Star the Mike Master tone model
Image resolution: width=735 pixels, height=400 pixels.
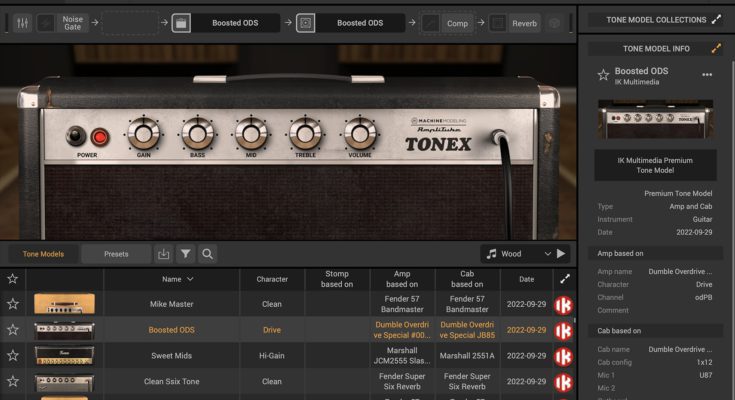point(13,304)
